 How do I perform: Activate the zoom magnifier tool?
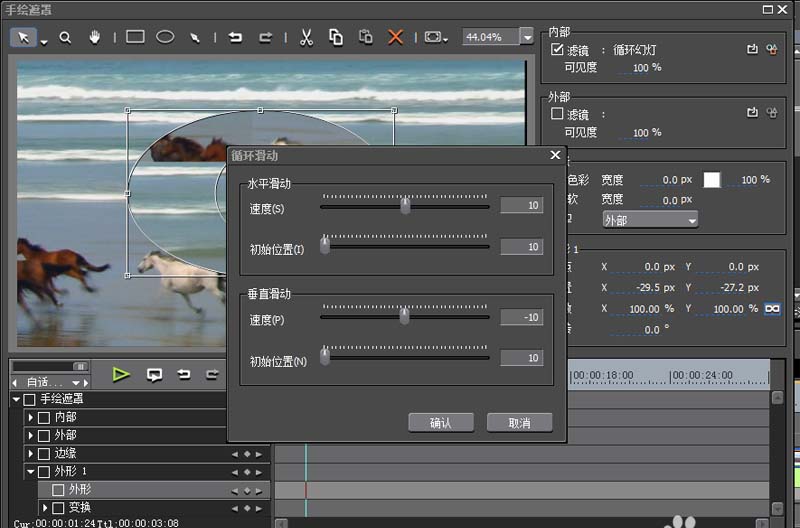tap(65, 37)
